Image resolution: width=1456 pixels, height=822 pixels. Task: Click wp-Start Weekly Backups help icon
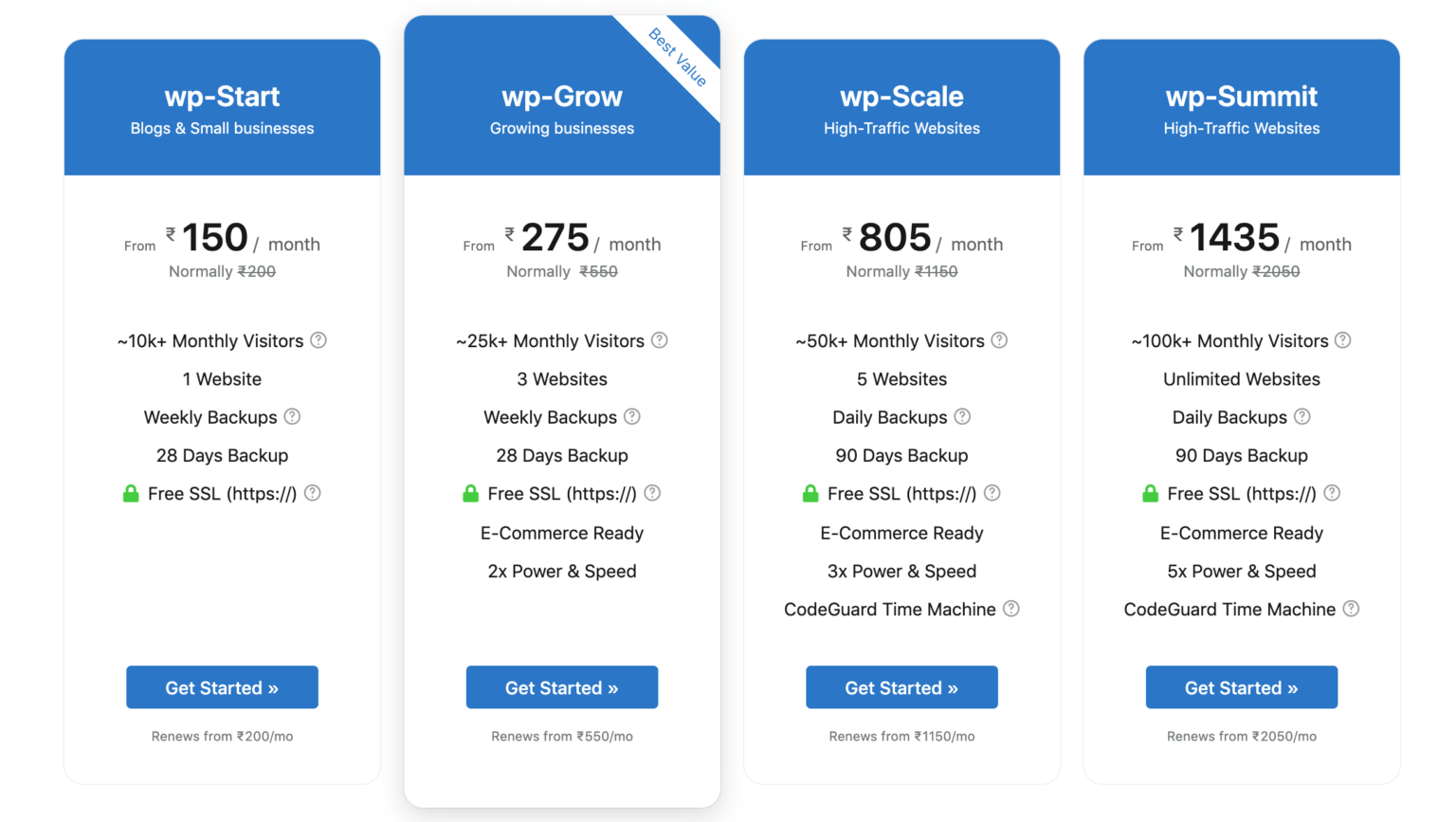(x=292, y=416)
